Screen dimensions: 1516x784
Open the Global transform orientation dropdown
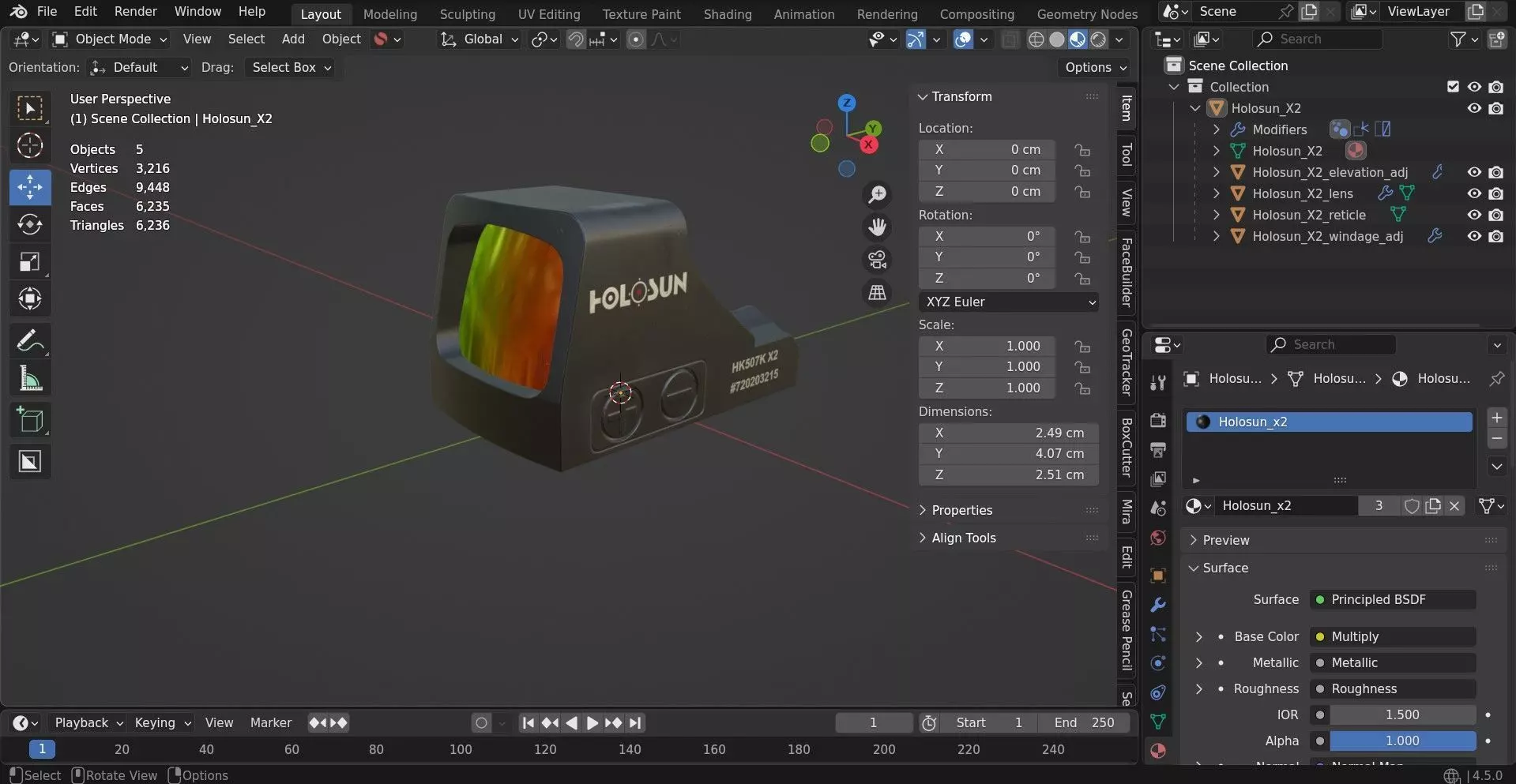[479, 39]
